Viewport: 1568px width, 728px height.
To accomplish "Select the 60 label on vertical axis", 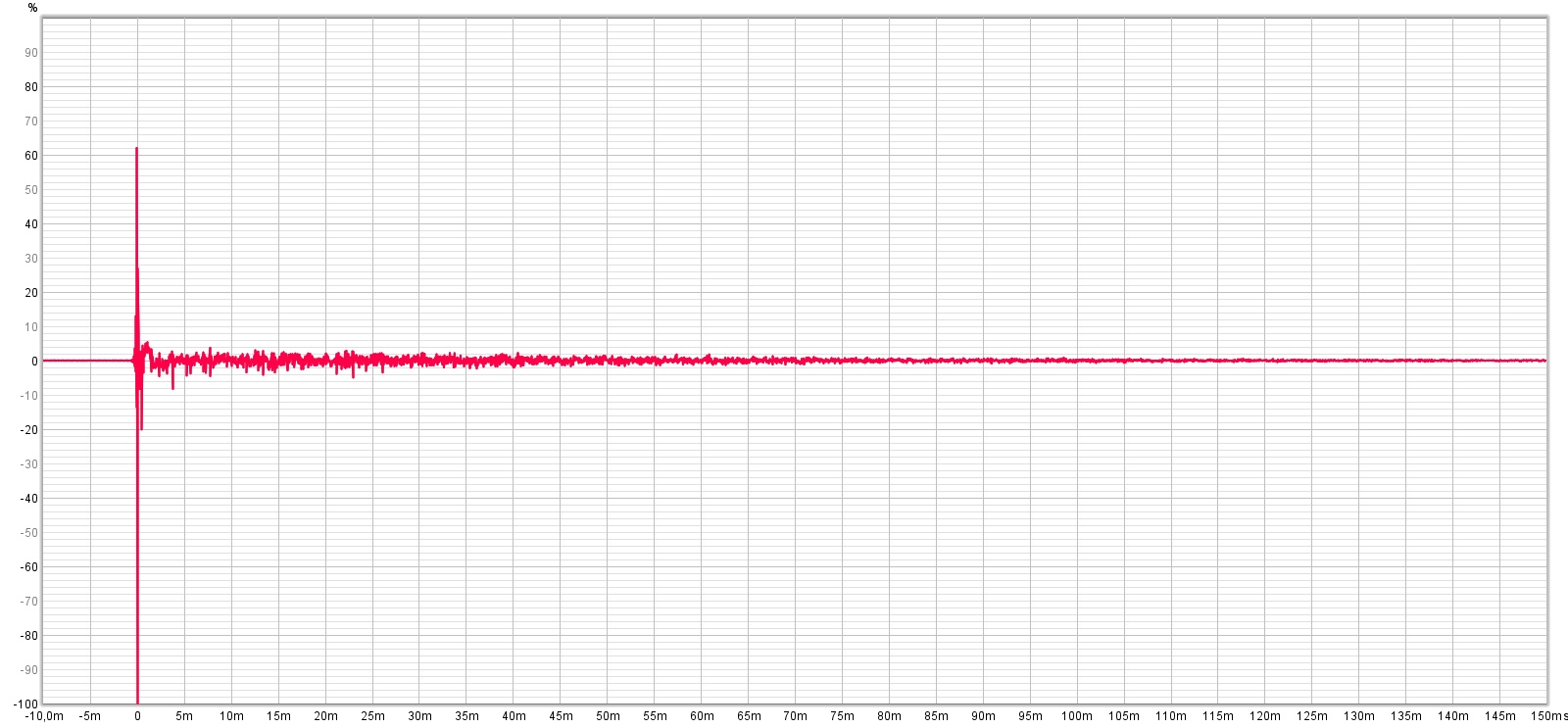I will point(31,156).
